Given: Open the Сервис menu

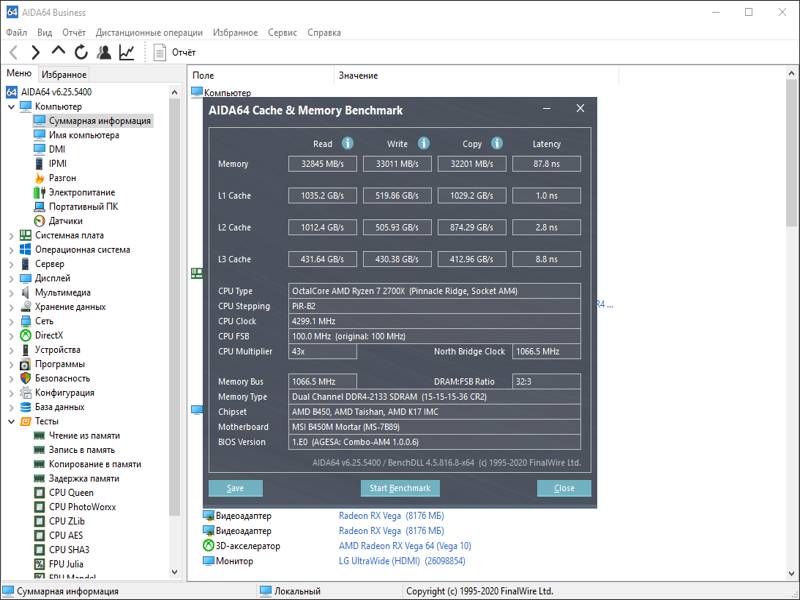Looking at the screenshot, I should tap(282, 32).
